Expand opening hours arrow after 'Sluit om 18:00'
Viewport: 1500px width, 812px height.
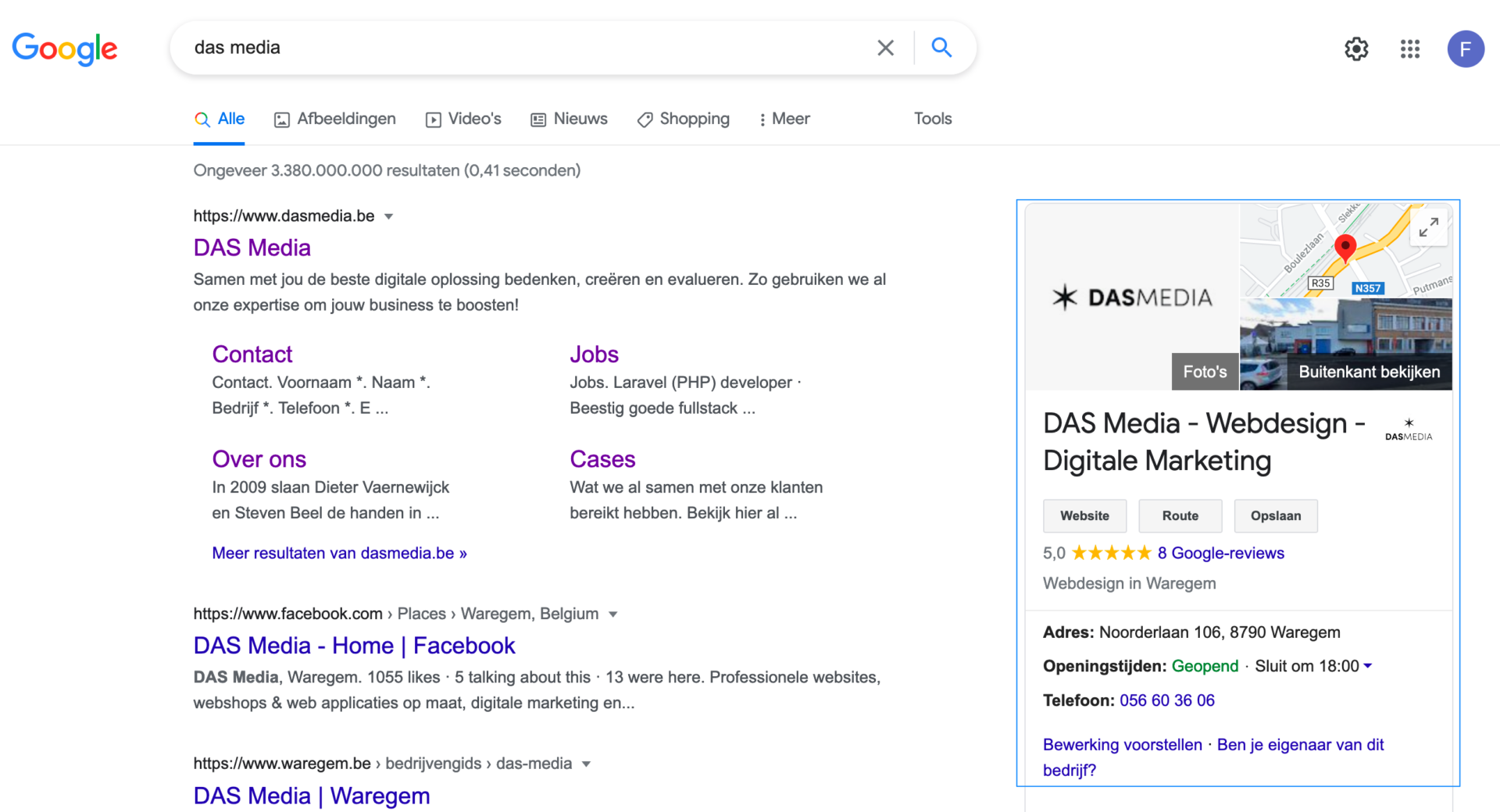tap(1368, 666)
